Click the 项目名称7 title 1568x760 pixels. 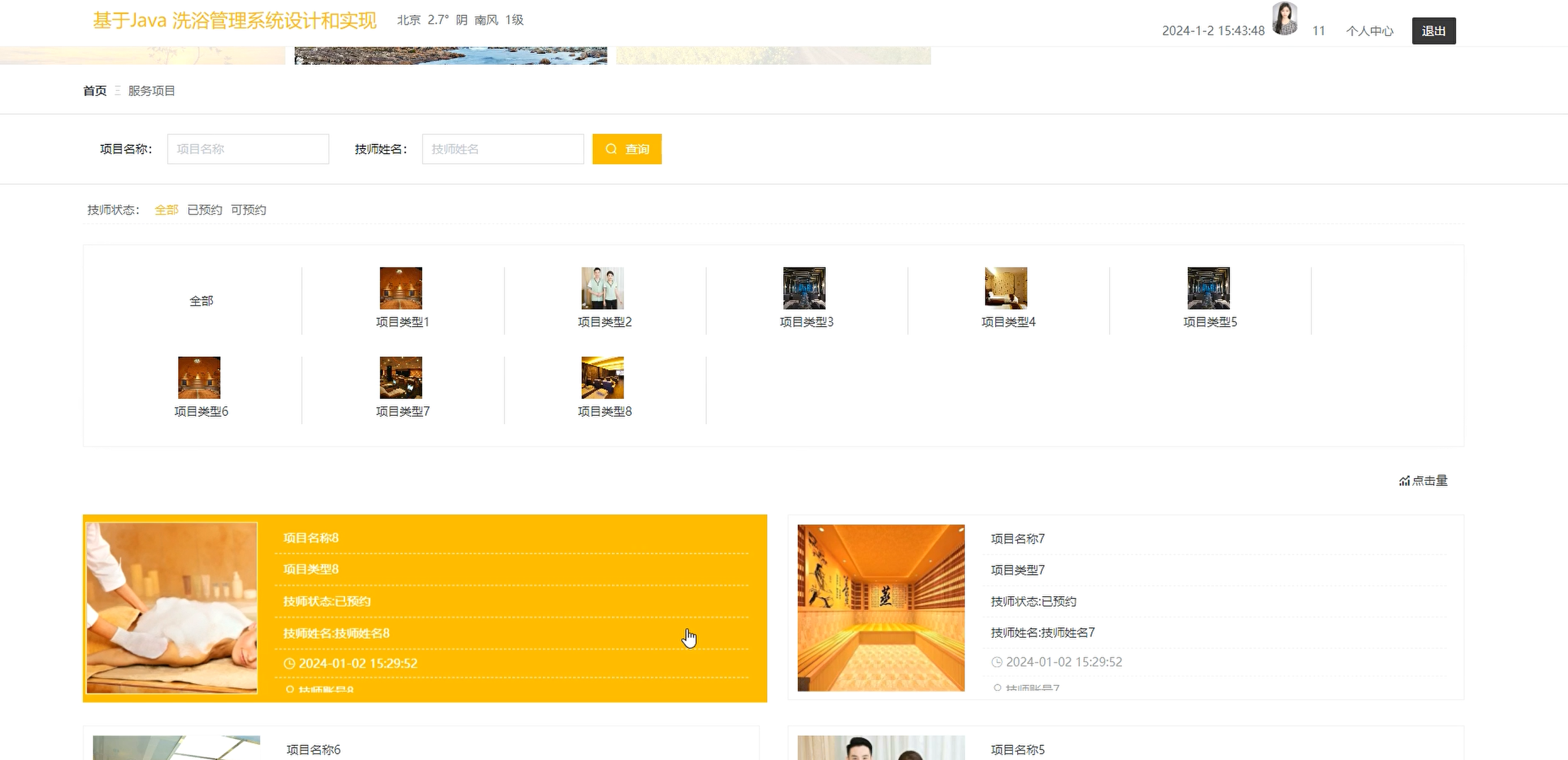[1017, 538]
